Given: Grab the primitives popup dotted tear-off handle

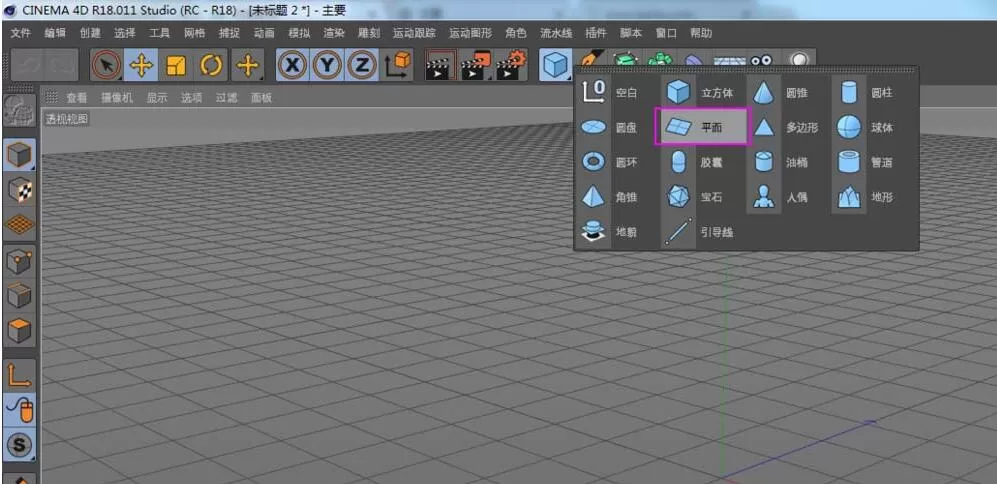Looking at the screenshot, I should pos(746,71).
